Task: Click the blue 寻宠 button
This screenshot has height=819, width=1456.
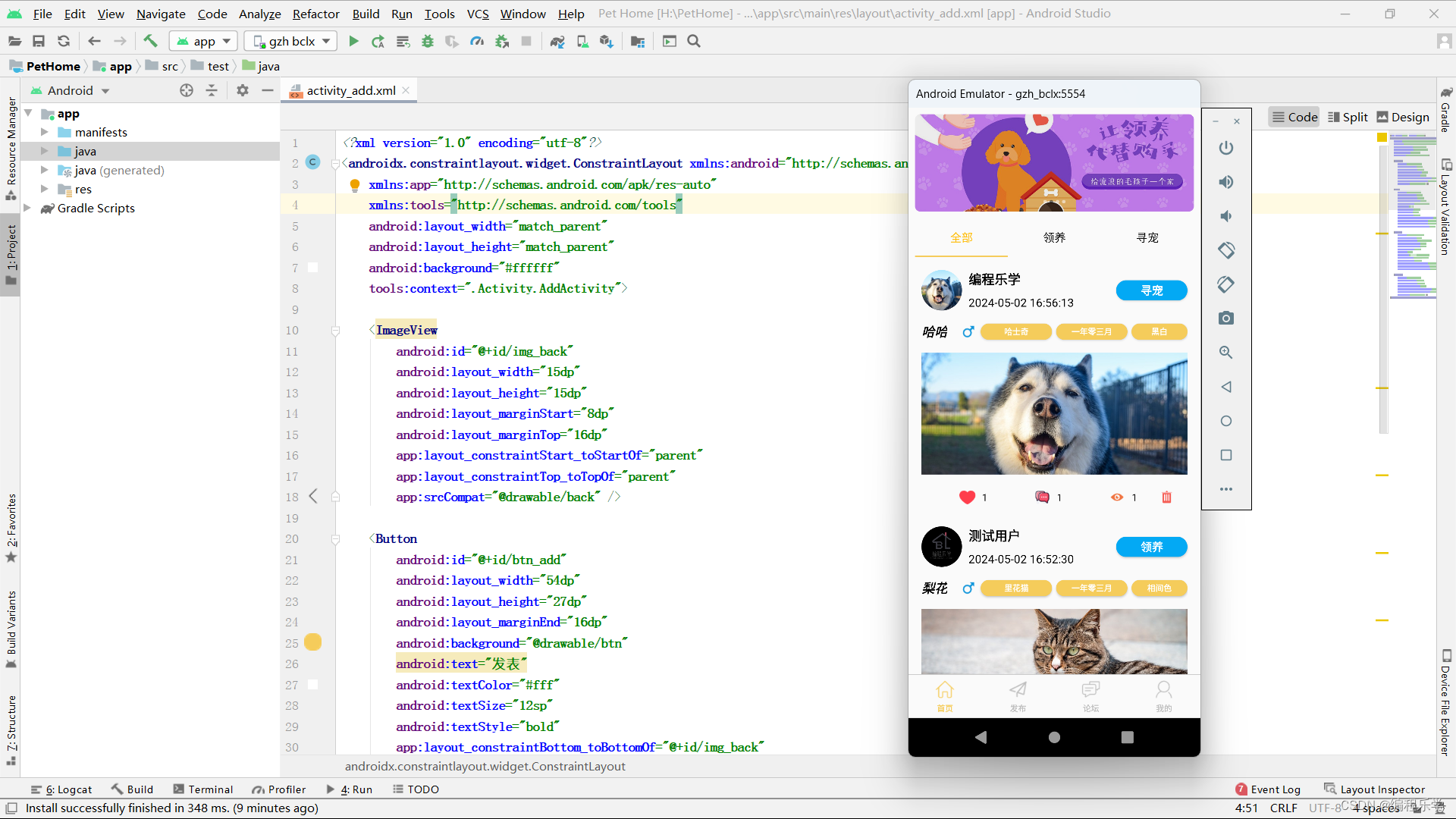Action: coord(1151,290)
